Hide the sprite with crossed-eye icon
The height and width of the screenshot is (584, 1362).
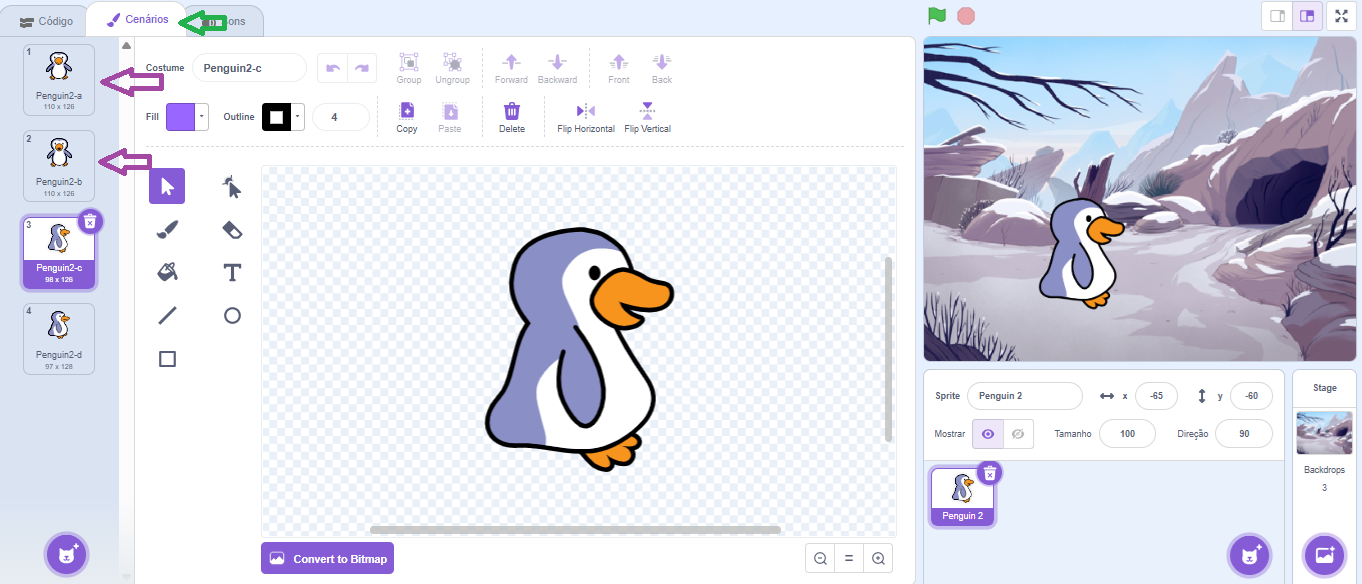(x=1018, y=434)
